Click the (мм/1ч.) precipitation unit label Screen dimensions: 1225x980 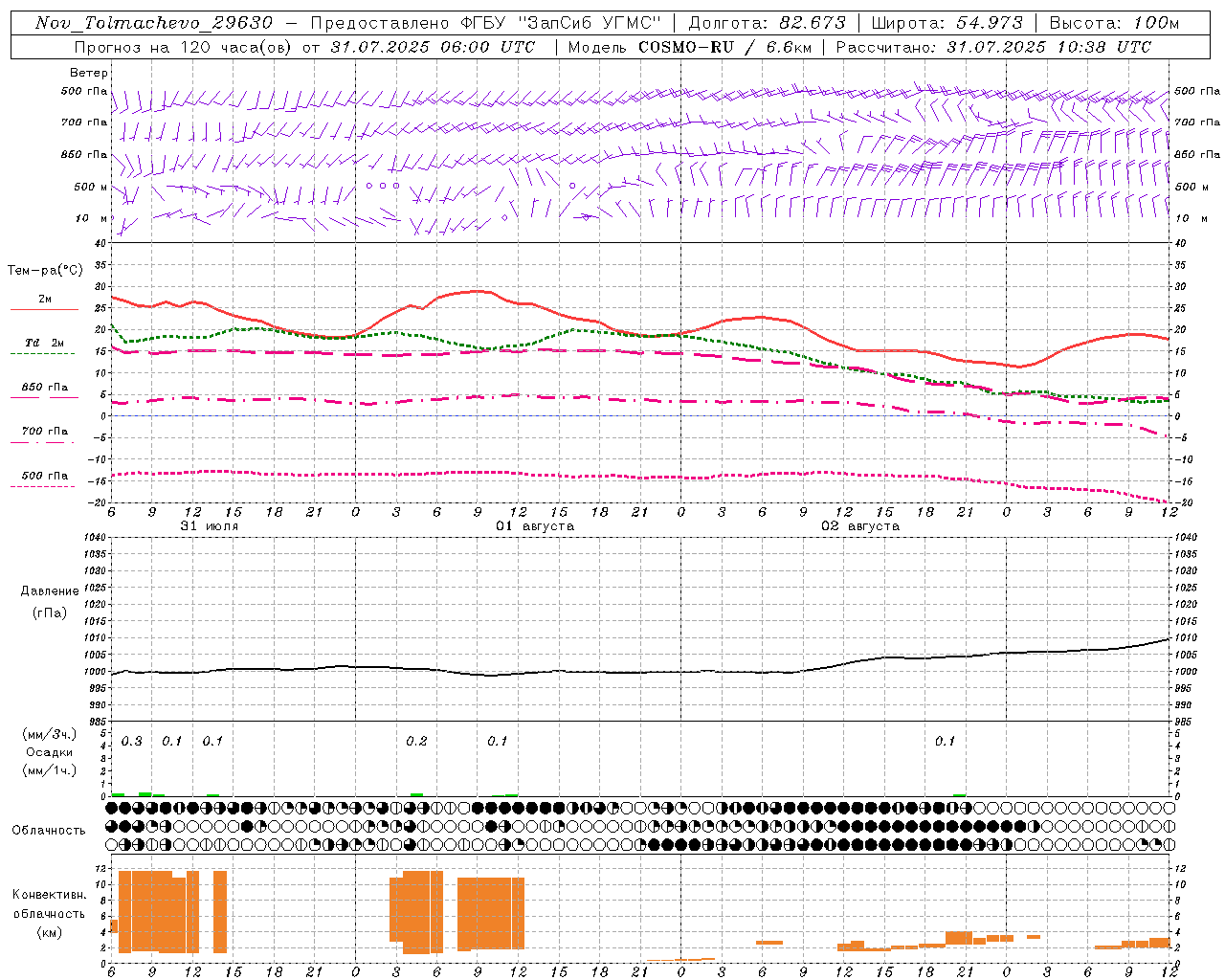[x=50, y=770]
